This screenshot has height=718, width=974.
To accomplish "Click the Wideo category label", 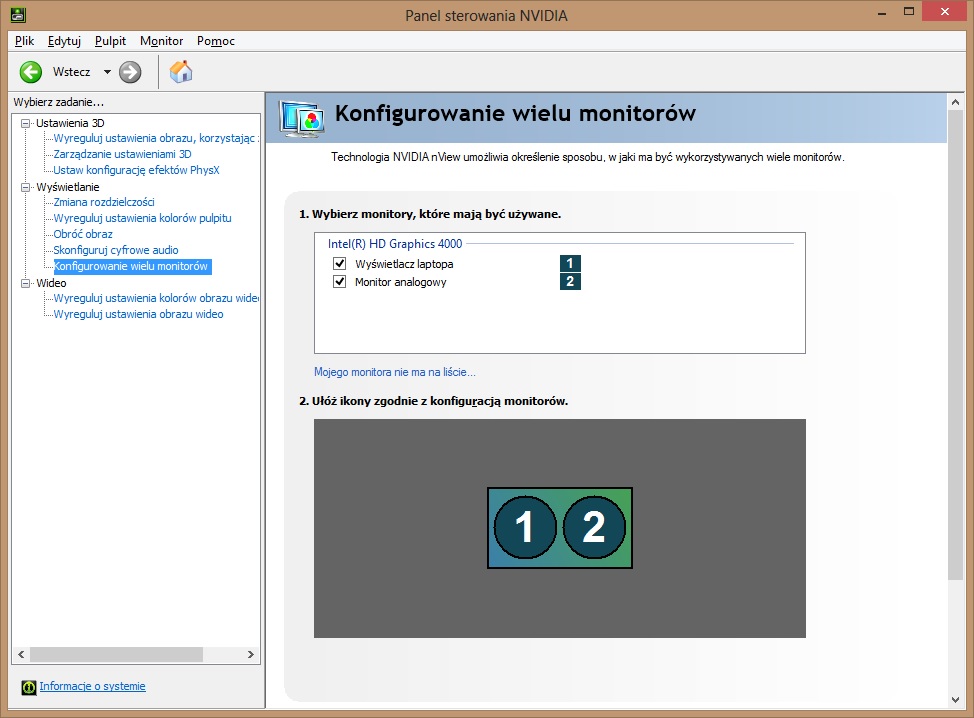I will (x=51, y=283).
